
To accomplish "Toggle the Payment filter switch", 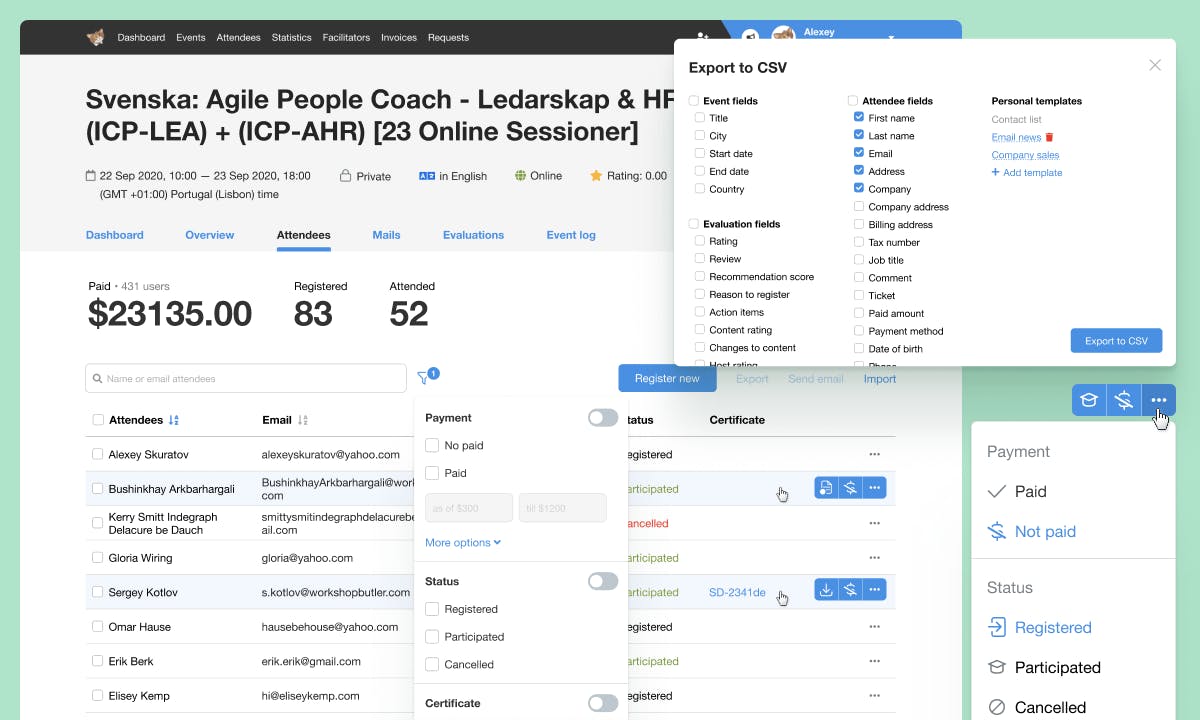I will [603, 418].
